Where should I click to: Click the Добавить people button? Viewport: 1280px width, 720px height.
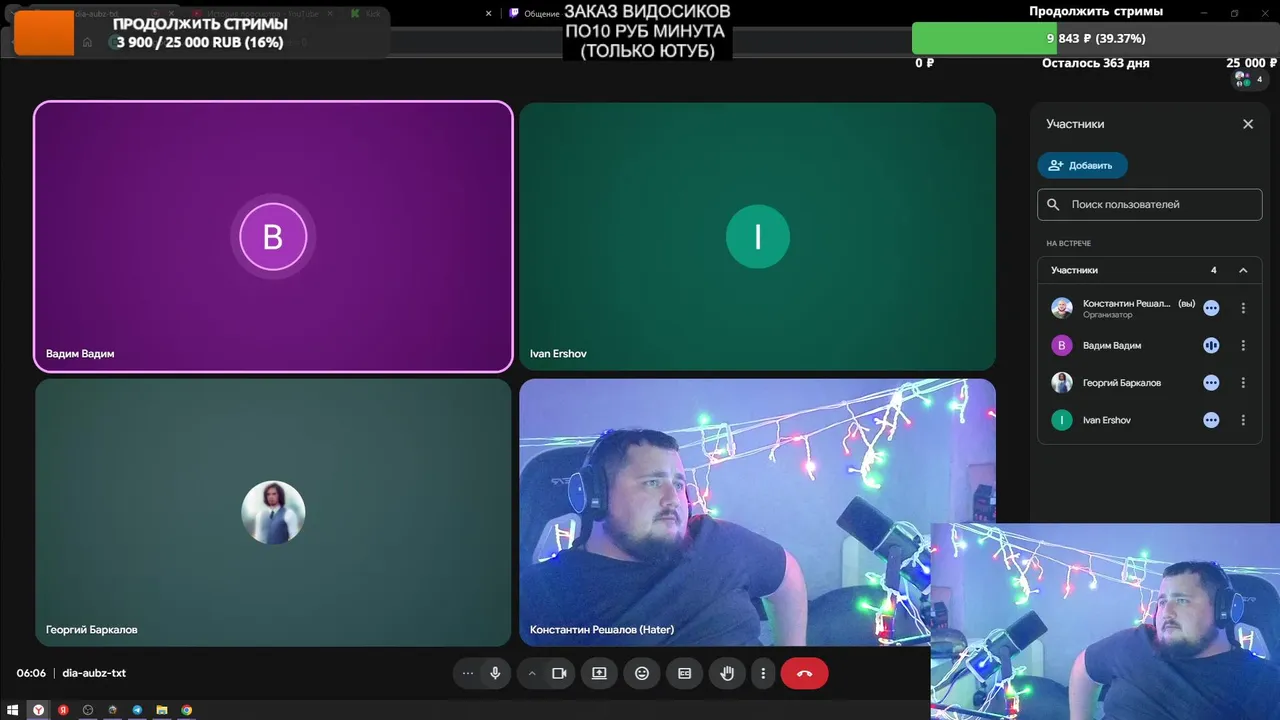1082,165
